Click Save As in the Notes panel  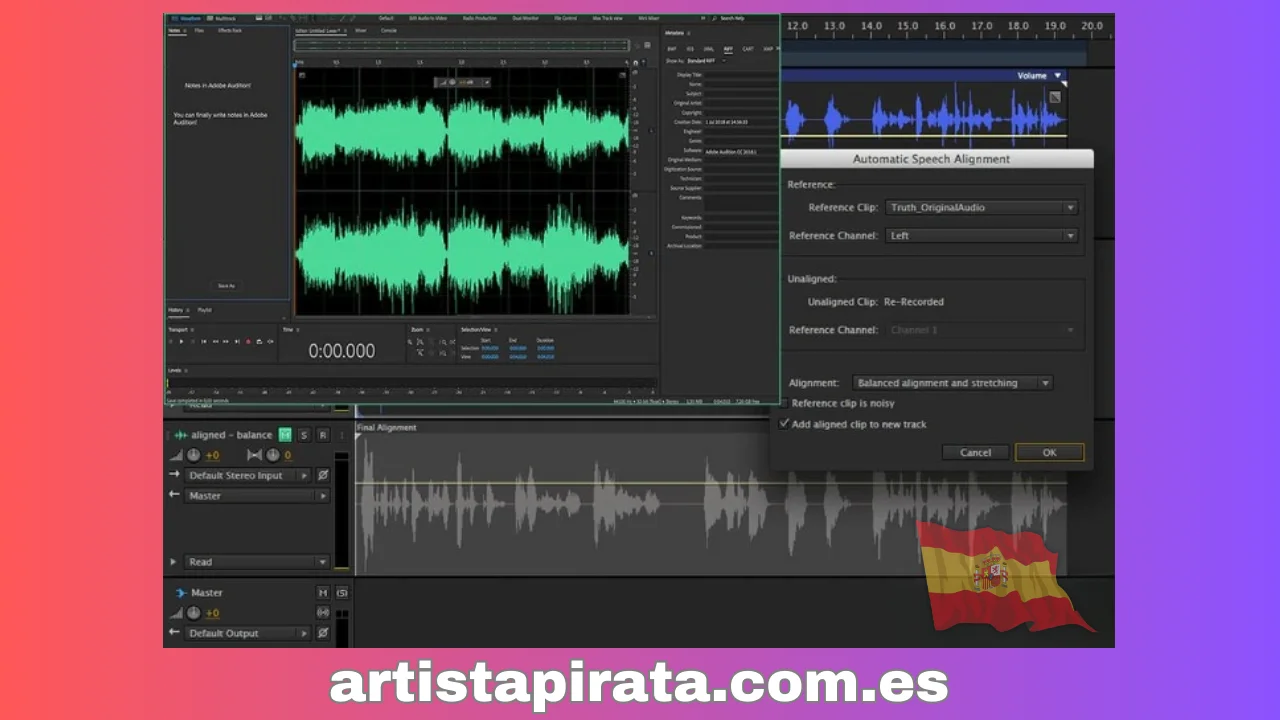point(227,286)
